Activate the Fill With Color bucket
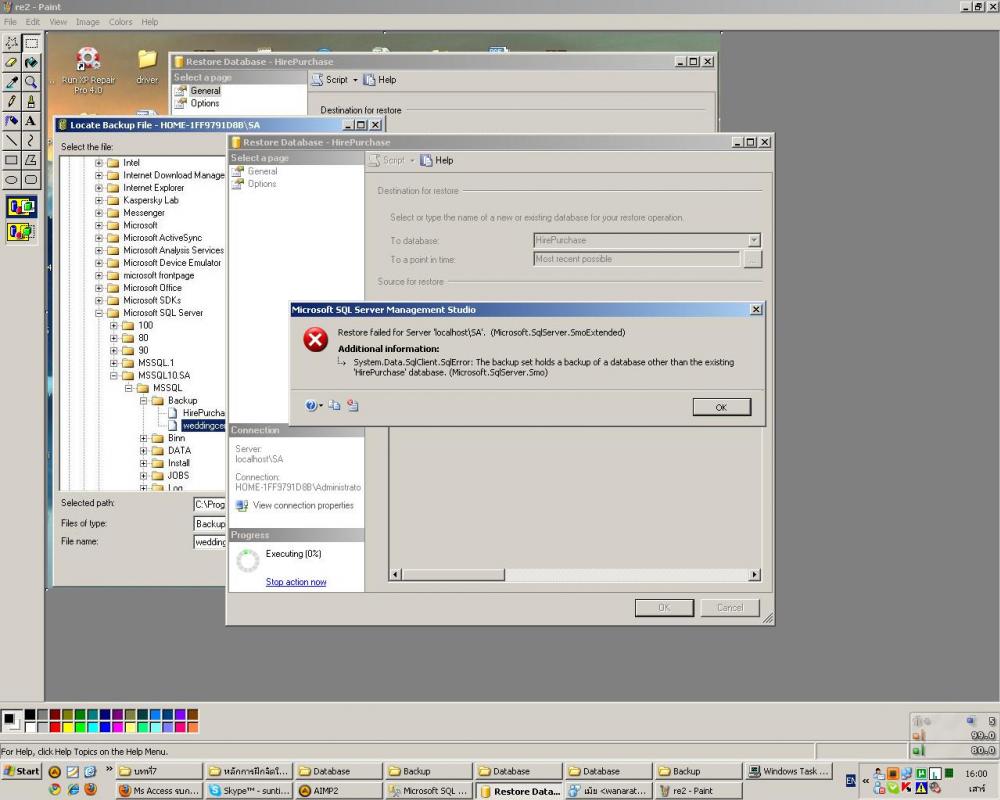Viewport: 1000px width, 800px height. pyautogui.click(x=31, y=63)
